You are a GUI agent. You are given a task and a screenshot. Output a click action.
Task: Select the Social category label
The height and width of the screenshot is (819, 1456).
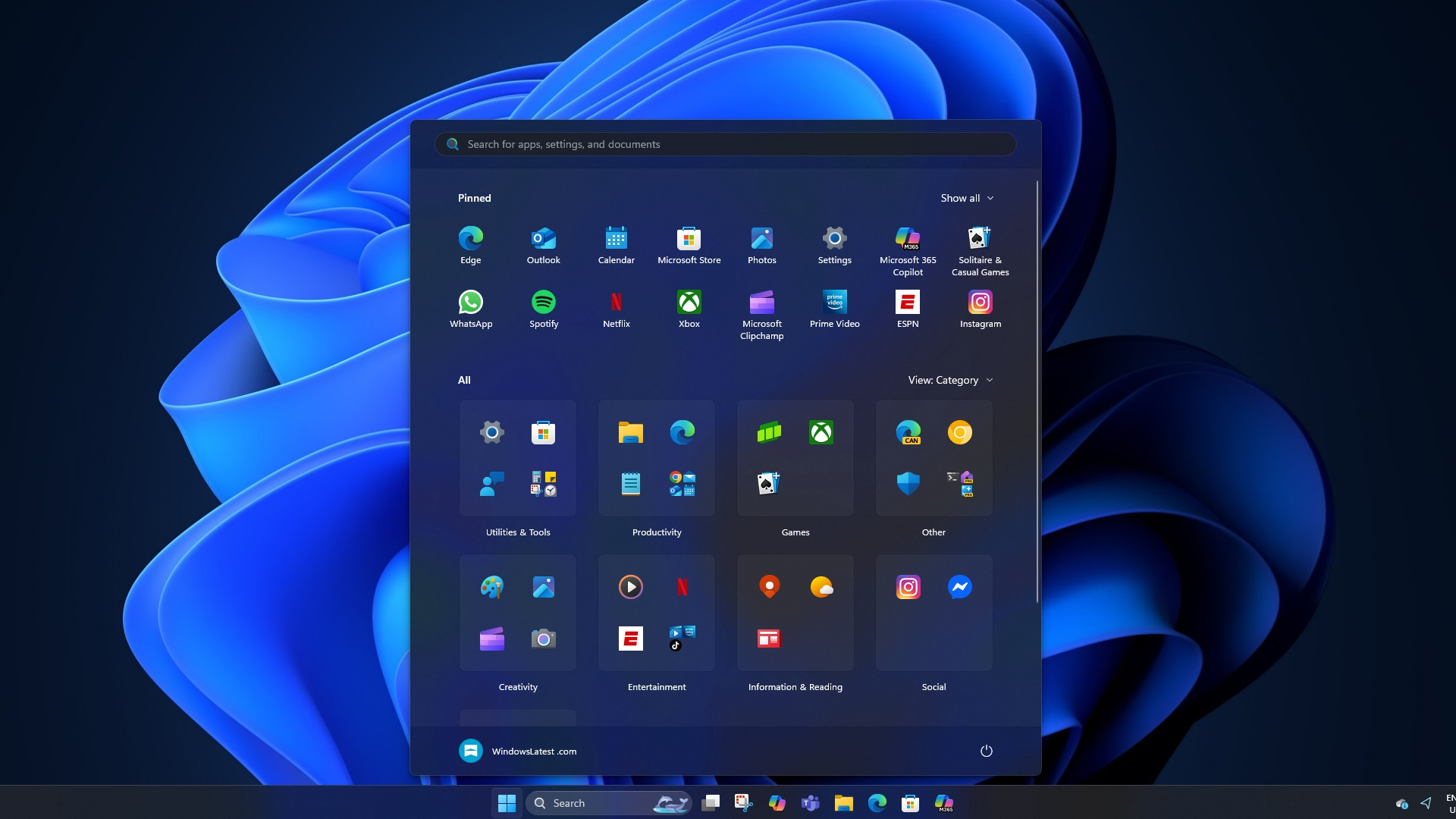tap(934, 687)
